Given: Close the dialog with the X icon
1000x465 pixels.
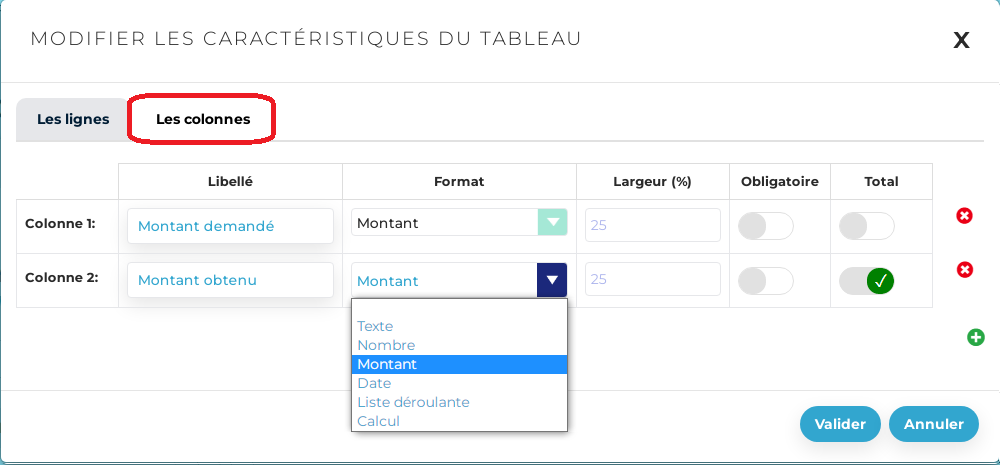Looking at the screenshot, I should pos(961,40).
